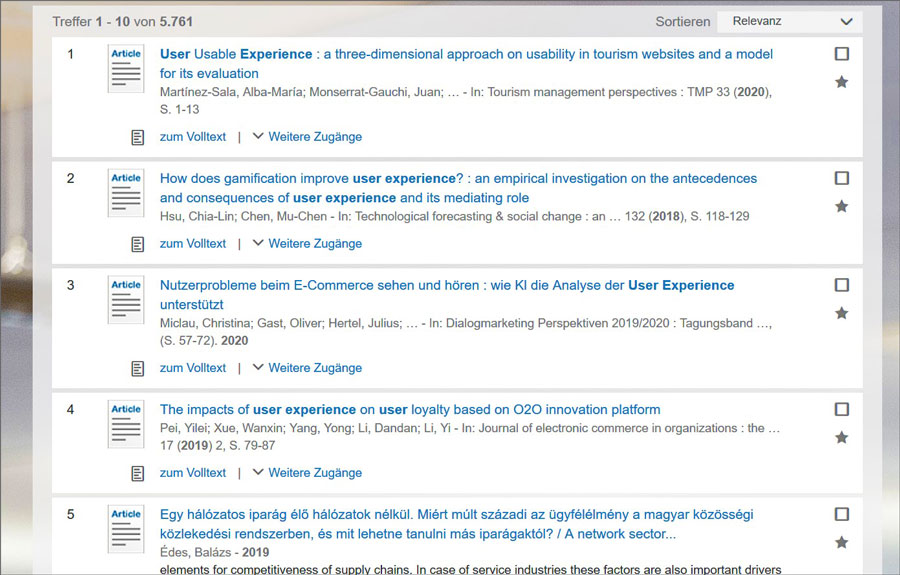The width and height of the screenshot is (900, 575).
Task: Click full-text document icon in result 4
Action: pos(138,473)
